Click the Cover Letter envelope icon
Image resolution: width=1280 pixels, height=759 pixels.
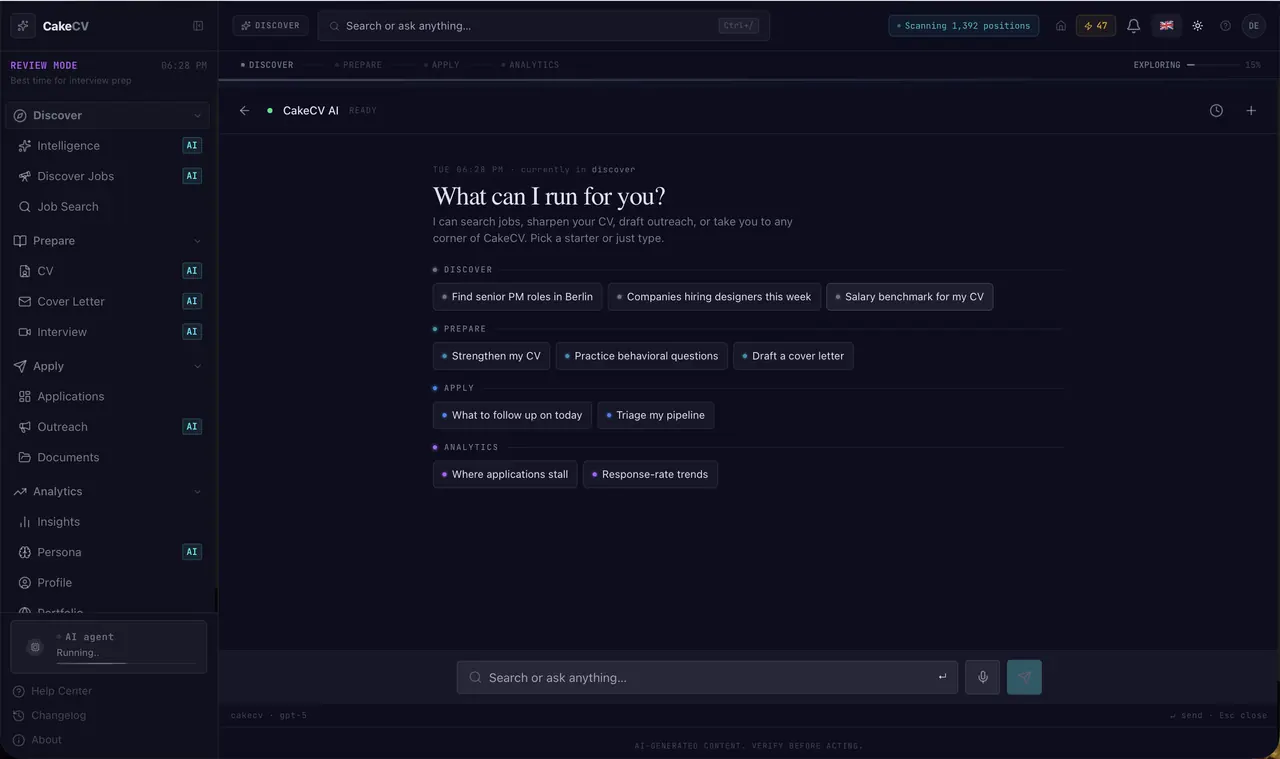click(25, 301)
